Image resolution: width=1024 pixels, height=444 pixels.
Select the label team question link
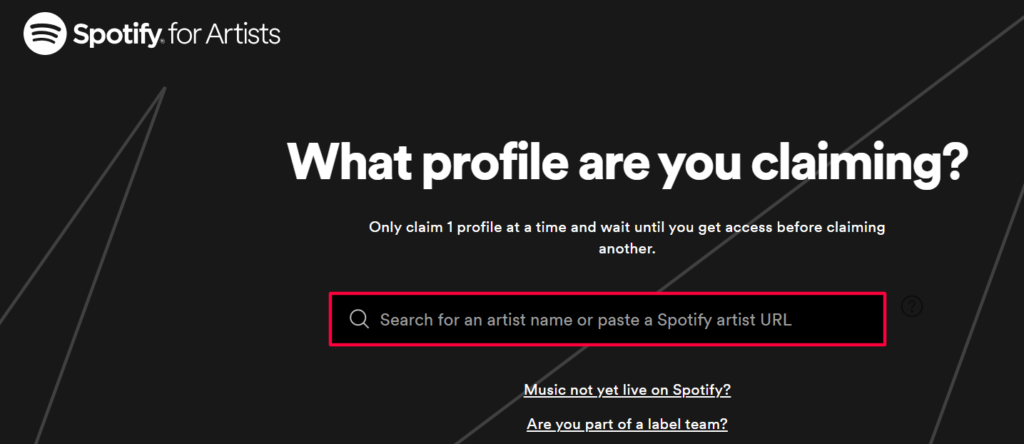pyautogui.click(x=627, y=424)
